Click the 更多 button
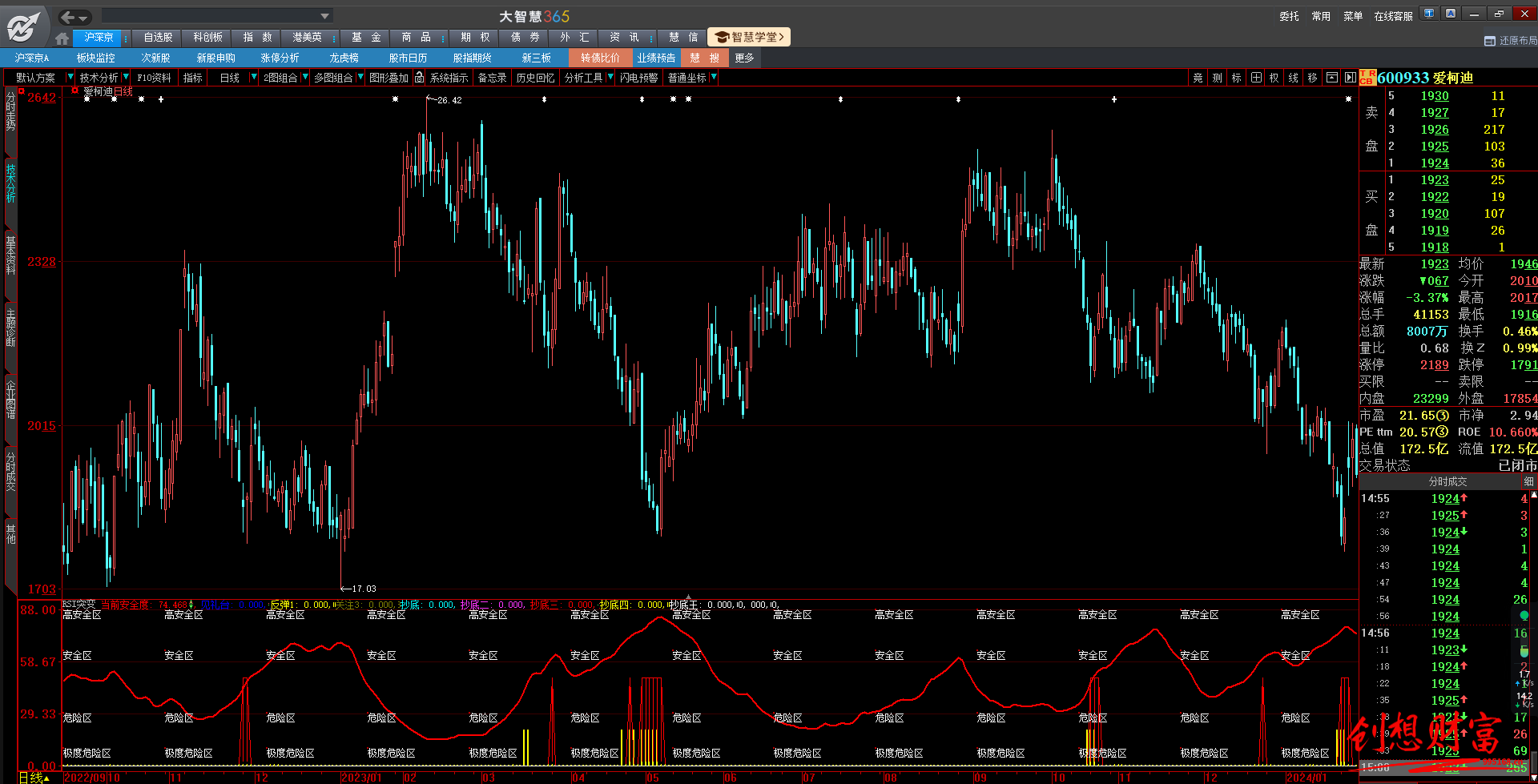The image size is (1538, 784). (744, 58)
